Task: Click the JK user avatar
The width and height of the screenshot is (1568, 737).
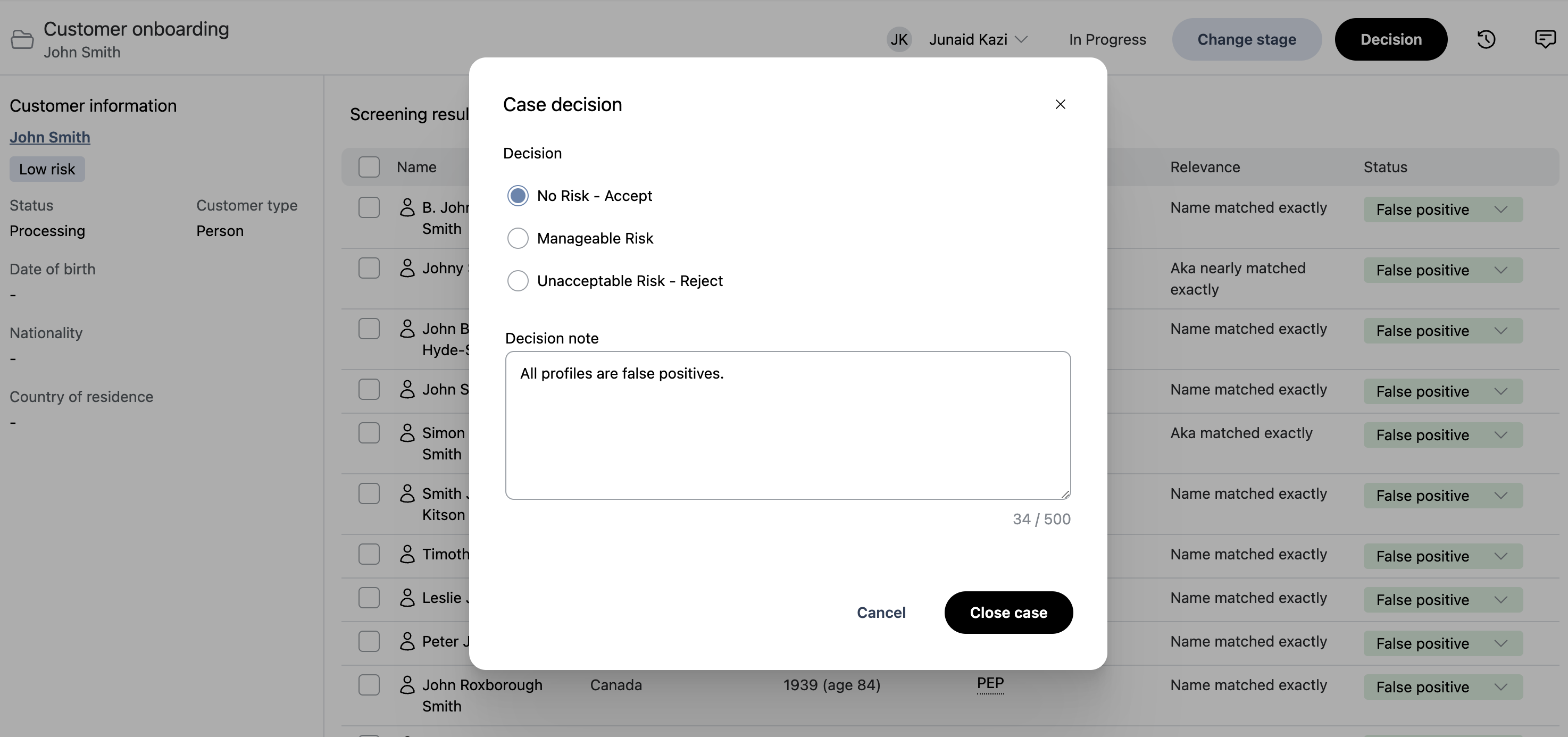Action: click(x=898, y=39)
